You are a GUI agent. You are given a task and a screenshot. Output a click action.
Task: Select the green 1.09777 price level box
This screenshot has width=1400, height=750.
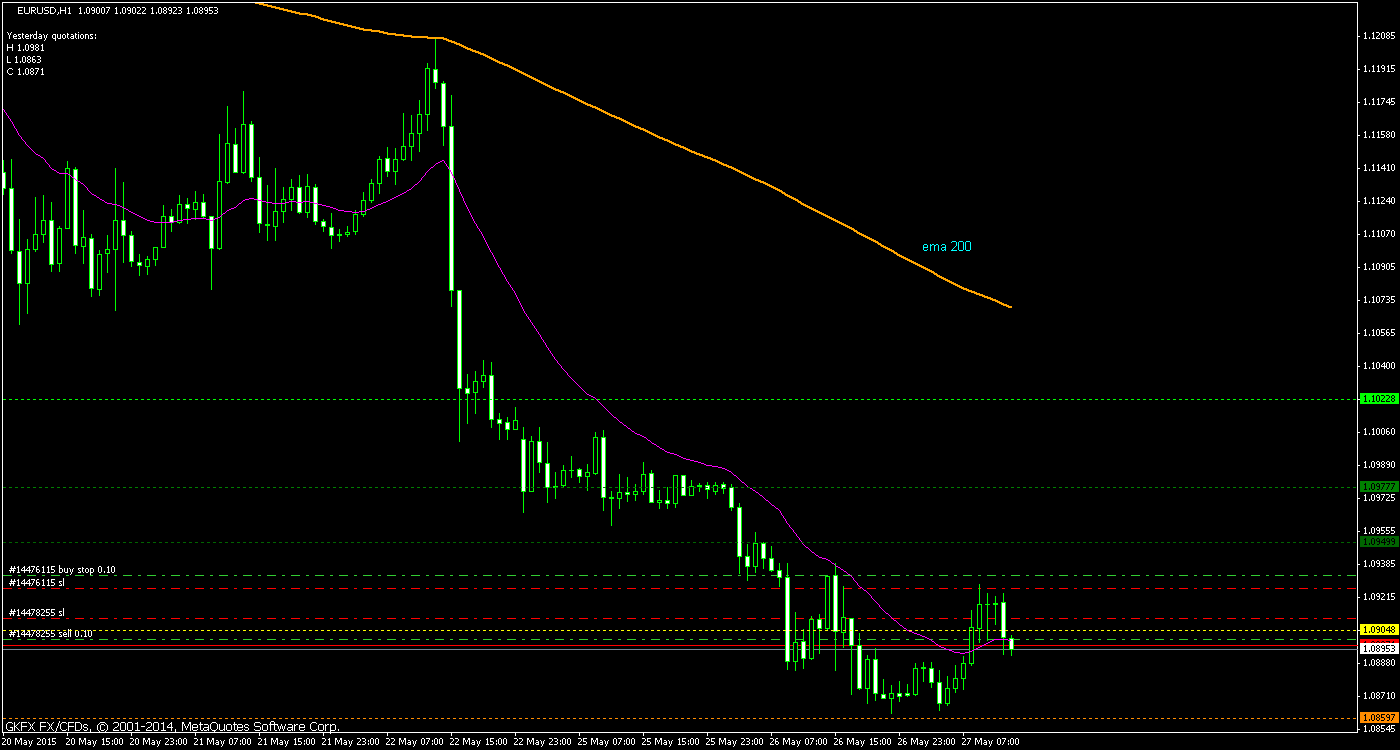click(1379, 487)
